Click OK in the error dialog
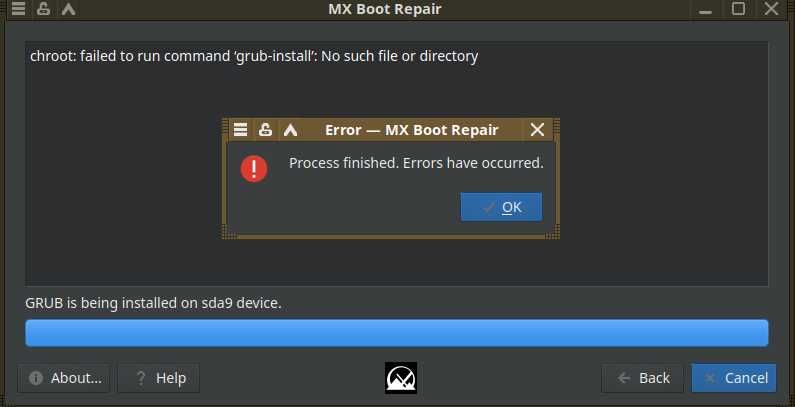 click(x=501, y=207)
